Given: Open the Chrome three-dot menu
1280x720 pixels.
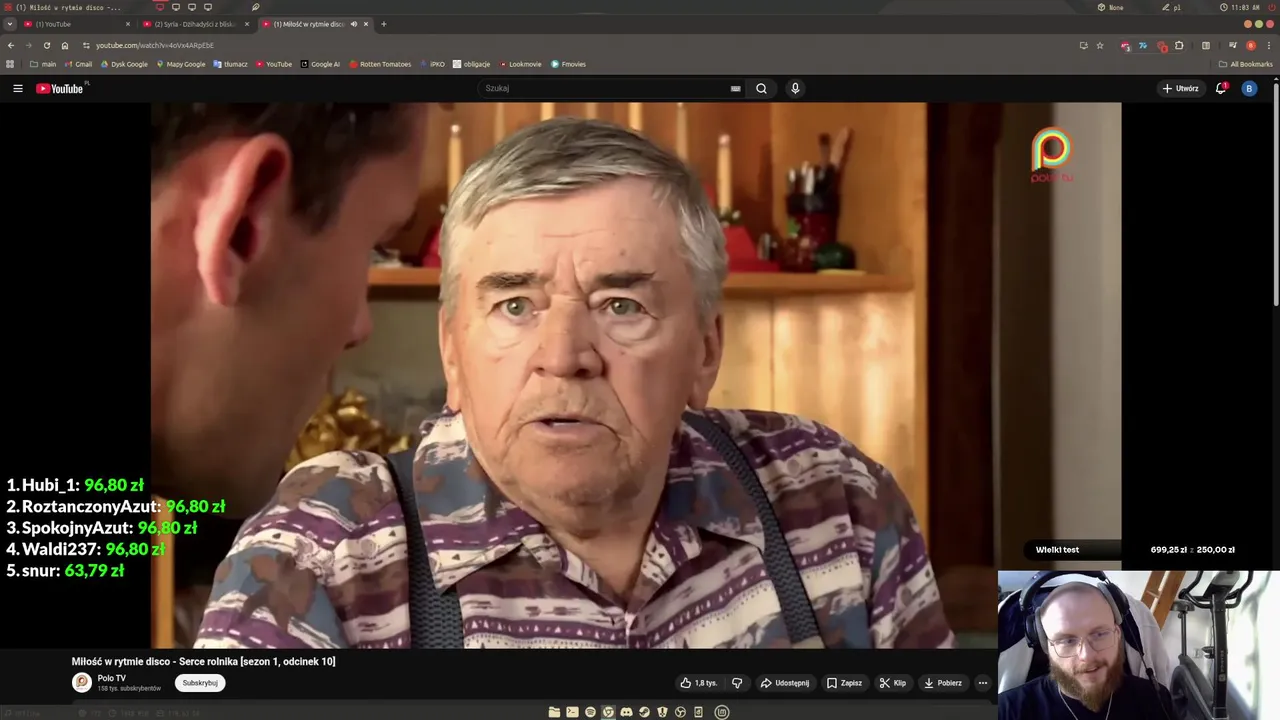Looking at the screenshot, I should coord(1268,45).
